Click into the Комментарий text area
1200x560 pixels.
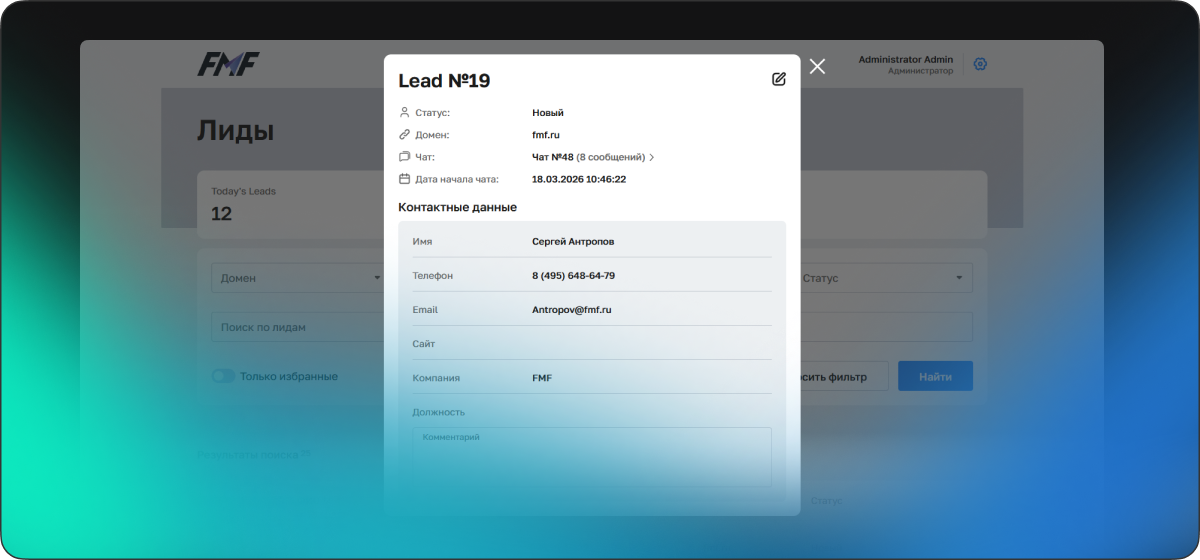591,458
